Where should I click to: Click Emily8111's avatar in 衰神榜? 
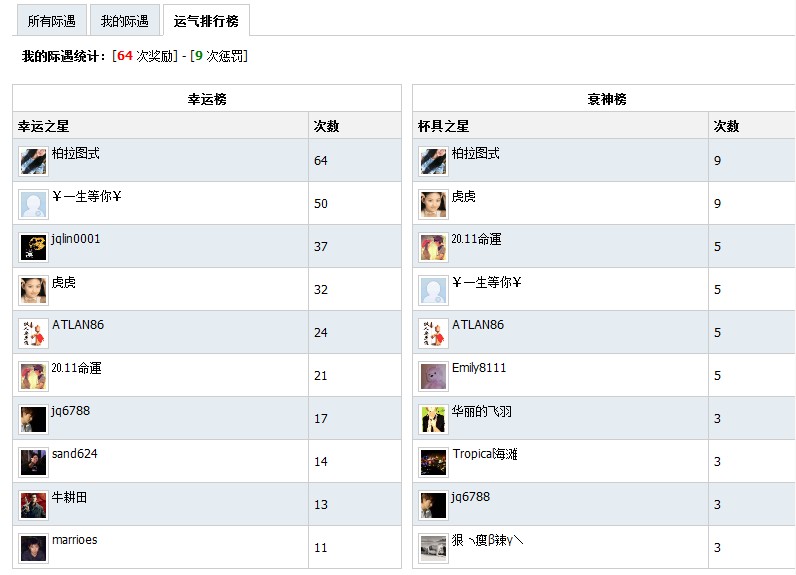click(433, 376)
